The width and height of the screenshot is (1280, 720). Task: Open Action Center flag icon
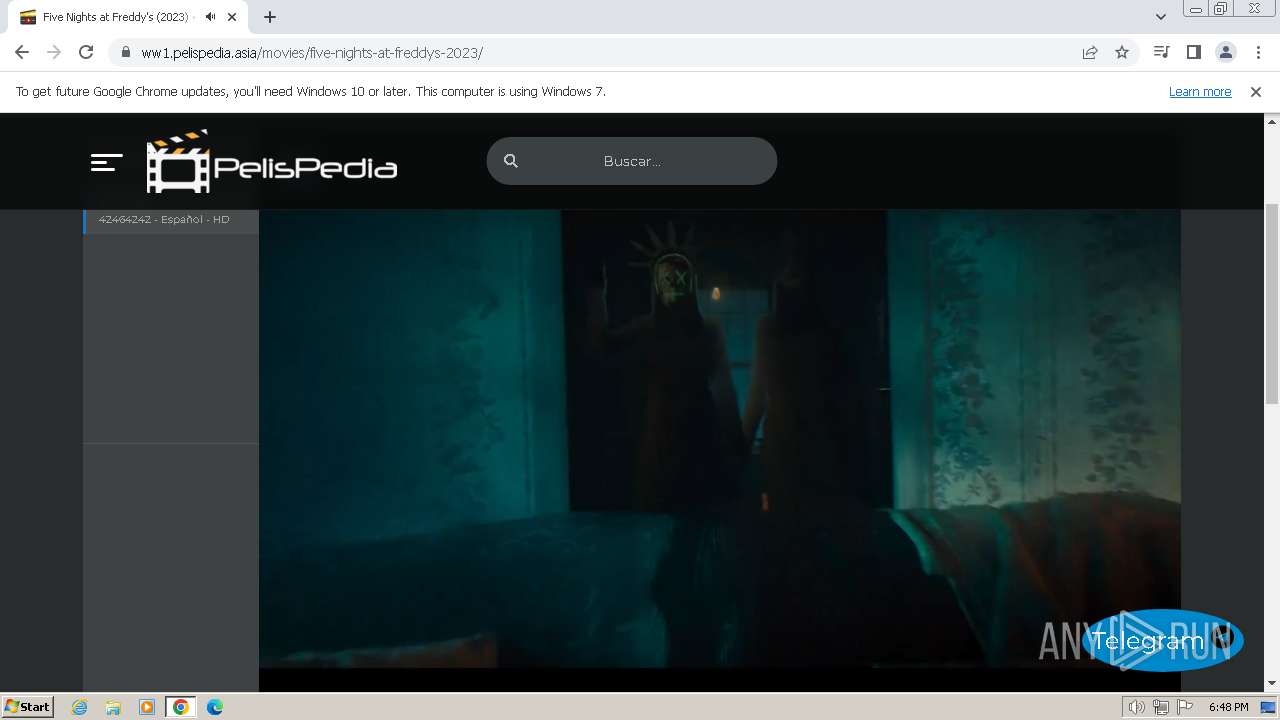click(x=1185, y=707)
